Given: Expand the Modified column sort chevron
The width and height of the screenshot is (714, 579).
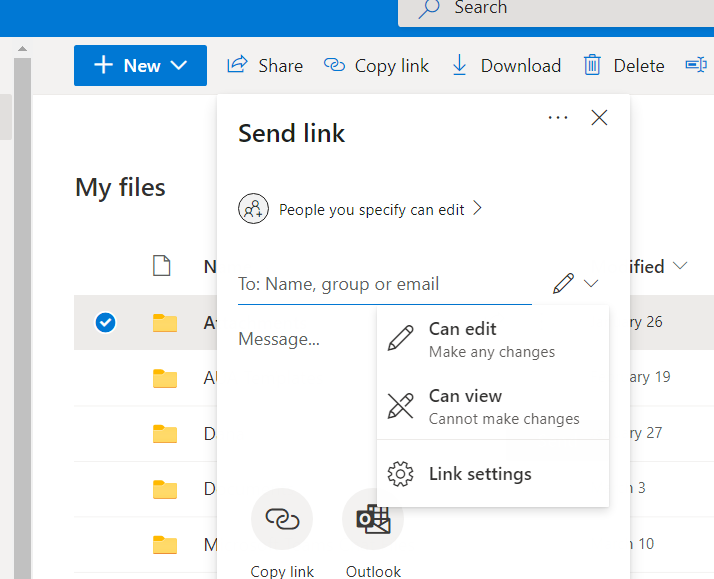Looking at the screenshot, I should coord(681,266).
